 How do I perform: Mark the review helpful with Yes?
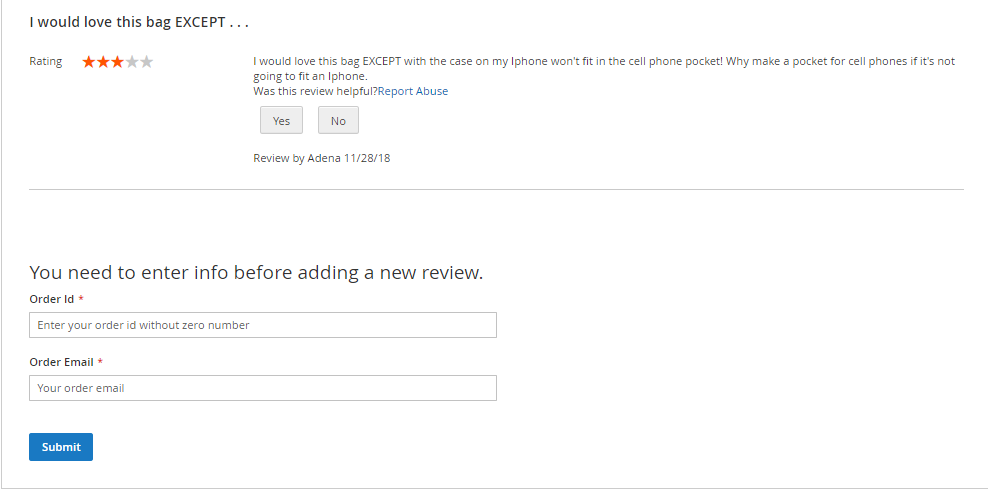(x=281, y=121)
